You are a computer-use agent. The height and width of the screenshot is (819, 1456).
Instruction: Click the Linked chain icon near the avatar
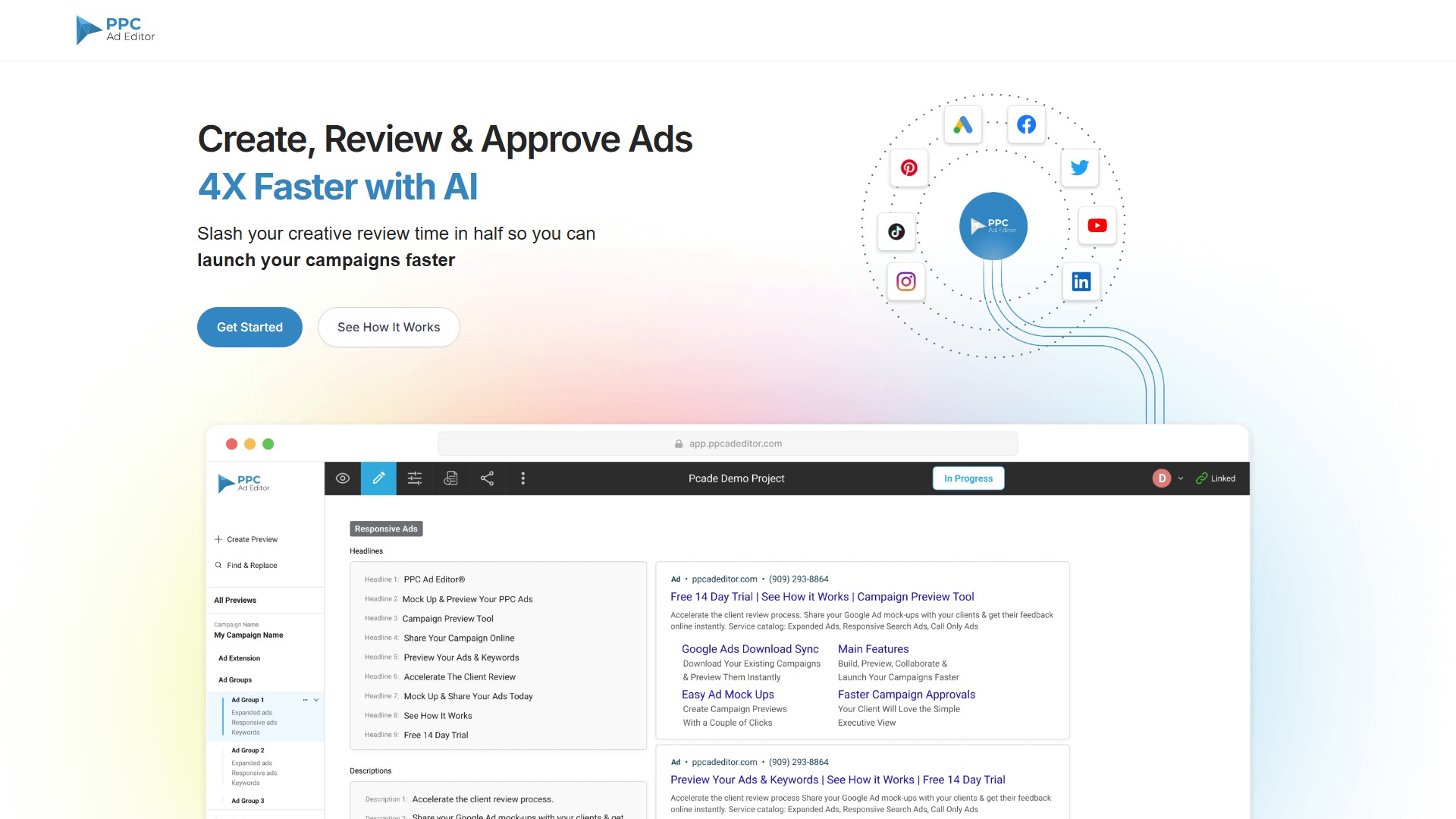coord(1201,478)
